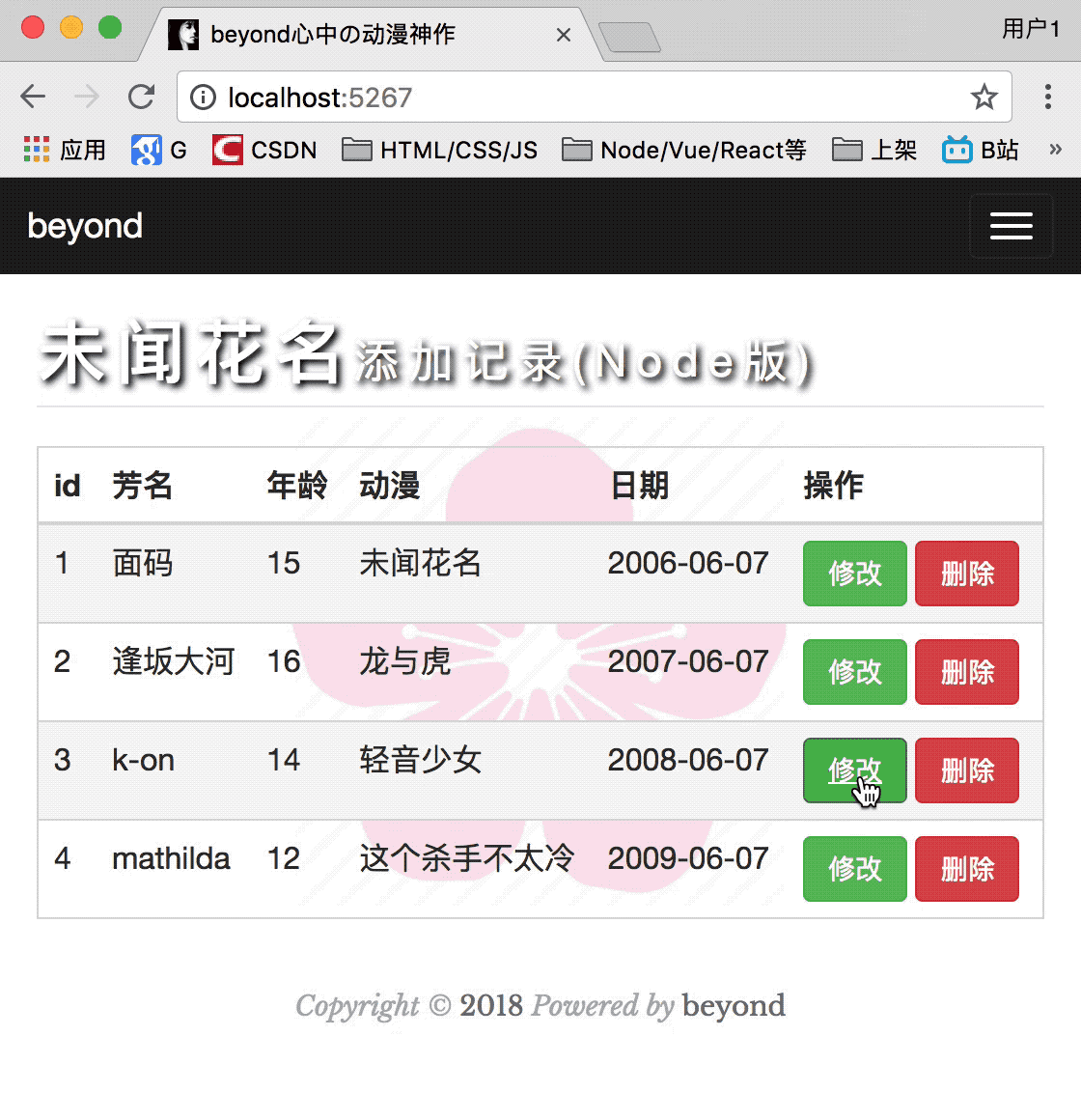Open the B站 bookmark

[981, 150]
